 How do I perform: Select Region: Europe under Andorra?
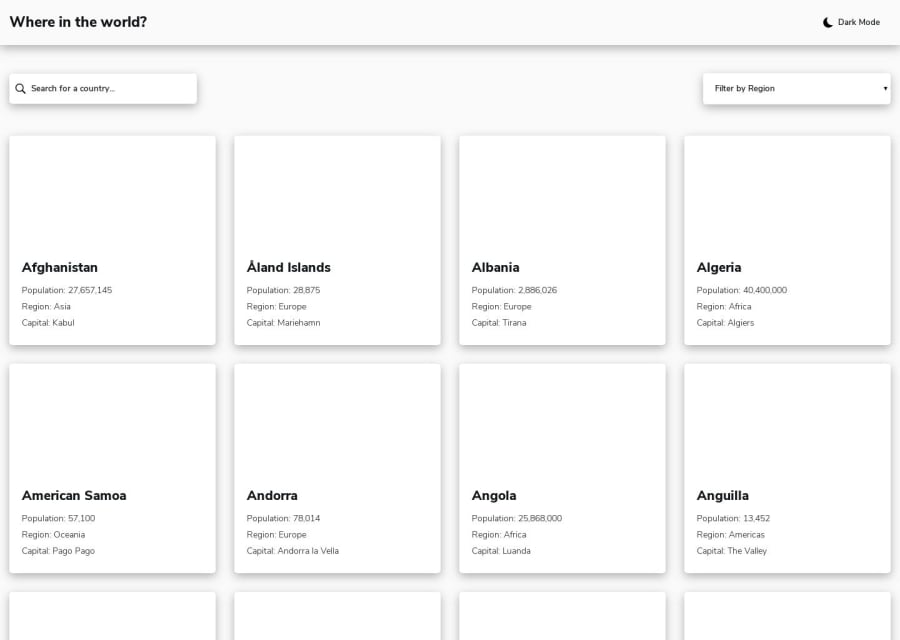pyautogui.click(x=277, y=534)
